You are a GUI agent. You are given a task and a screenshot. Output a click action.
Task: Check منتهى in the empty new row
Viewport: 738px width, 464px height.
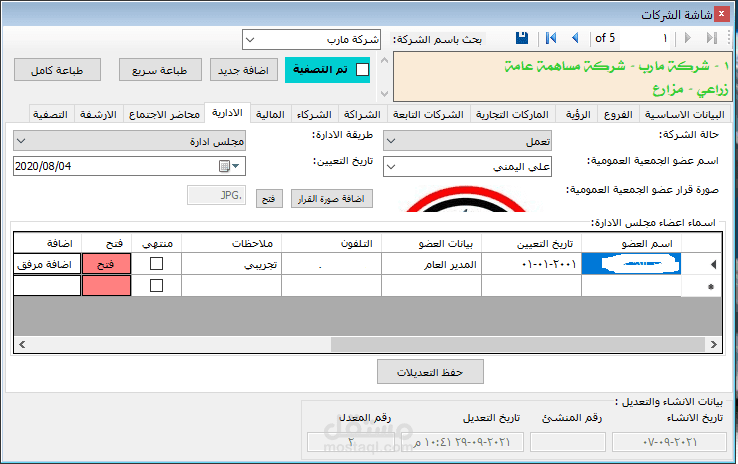(x=156, y=286)
